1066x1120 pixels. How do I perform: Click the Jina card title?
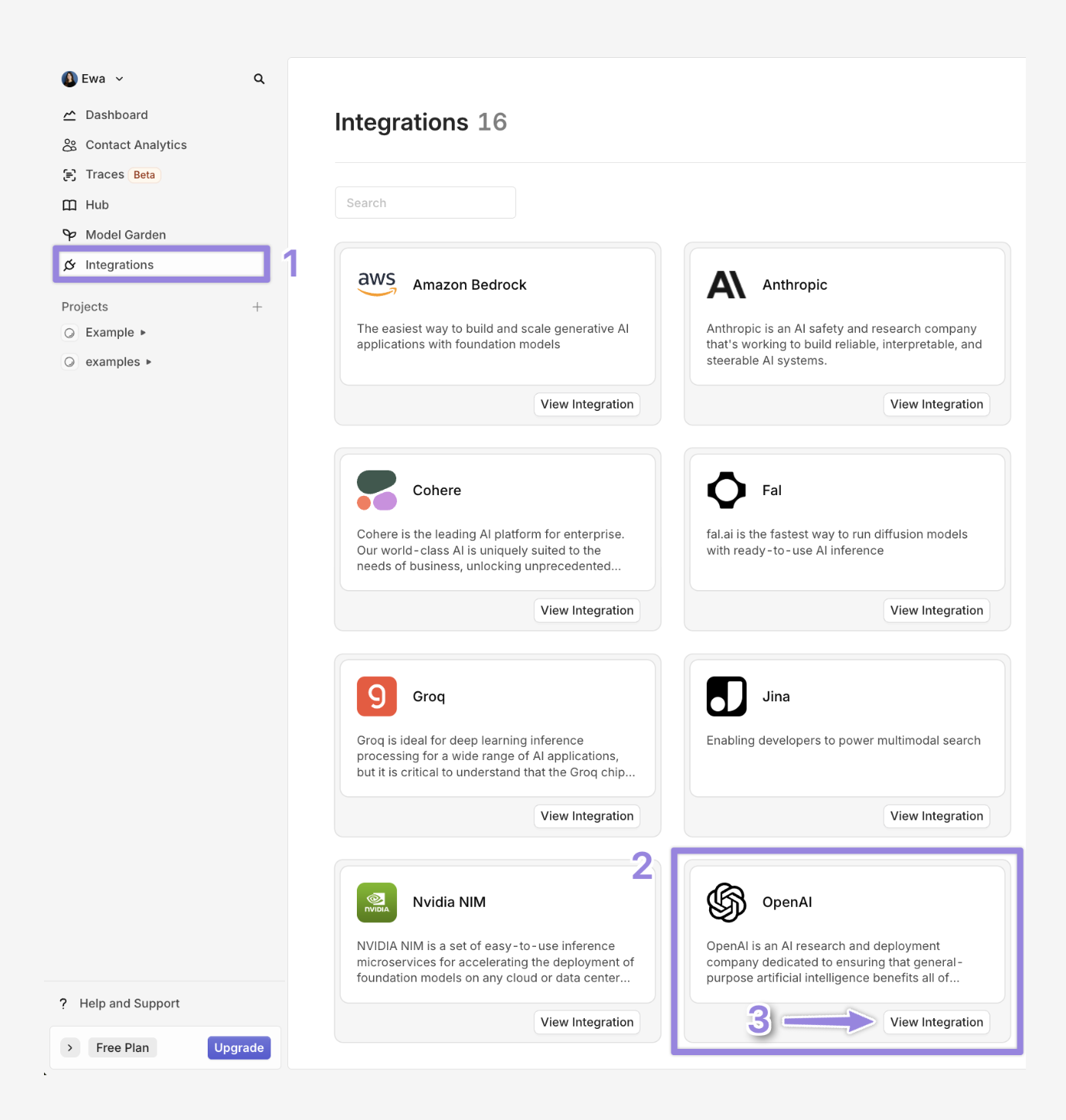776,697
